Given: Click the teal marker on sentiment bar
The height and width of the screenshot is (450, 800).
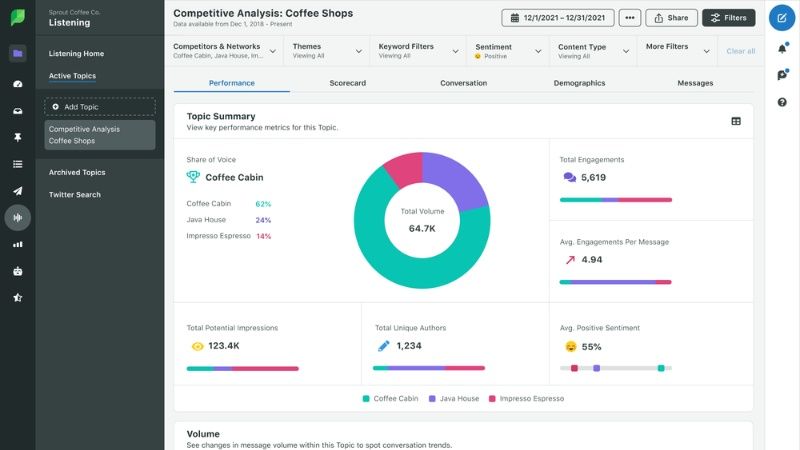Looking at the screenshot, I should 661,368.
